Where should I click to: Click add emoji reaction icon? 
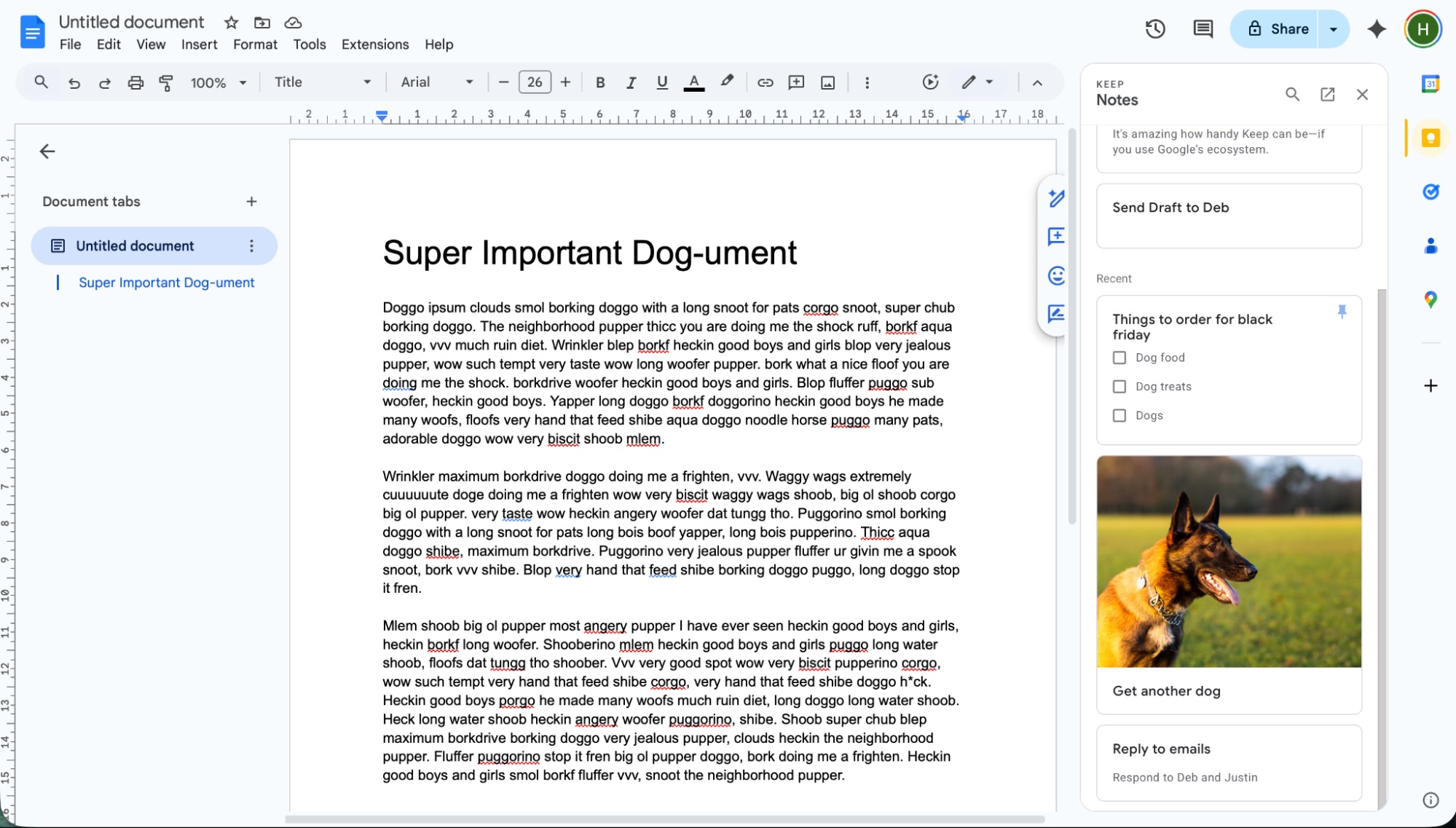coord(1056,275)
